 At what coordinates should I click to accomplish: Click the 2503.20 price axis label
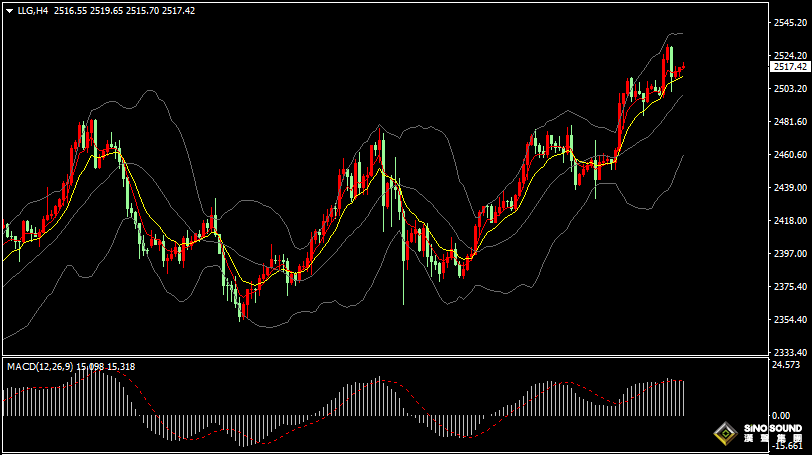790,89
